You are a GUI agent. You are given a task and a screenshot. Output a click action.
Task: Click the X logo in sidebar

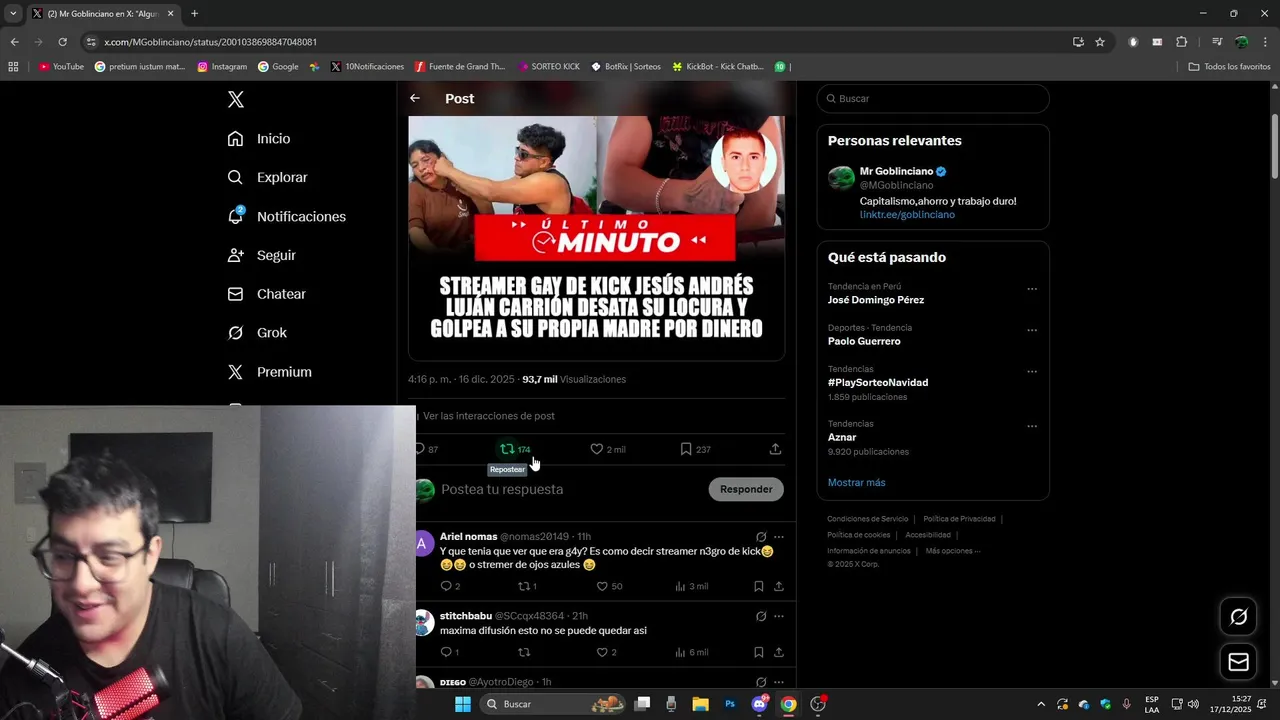tap(236, 99)
